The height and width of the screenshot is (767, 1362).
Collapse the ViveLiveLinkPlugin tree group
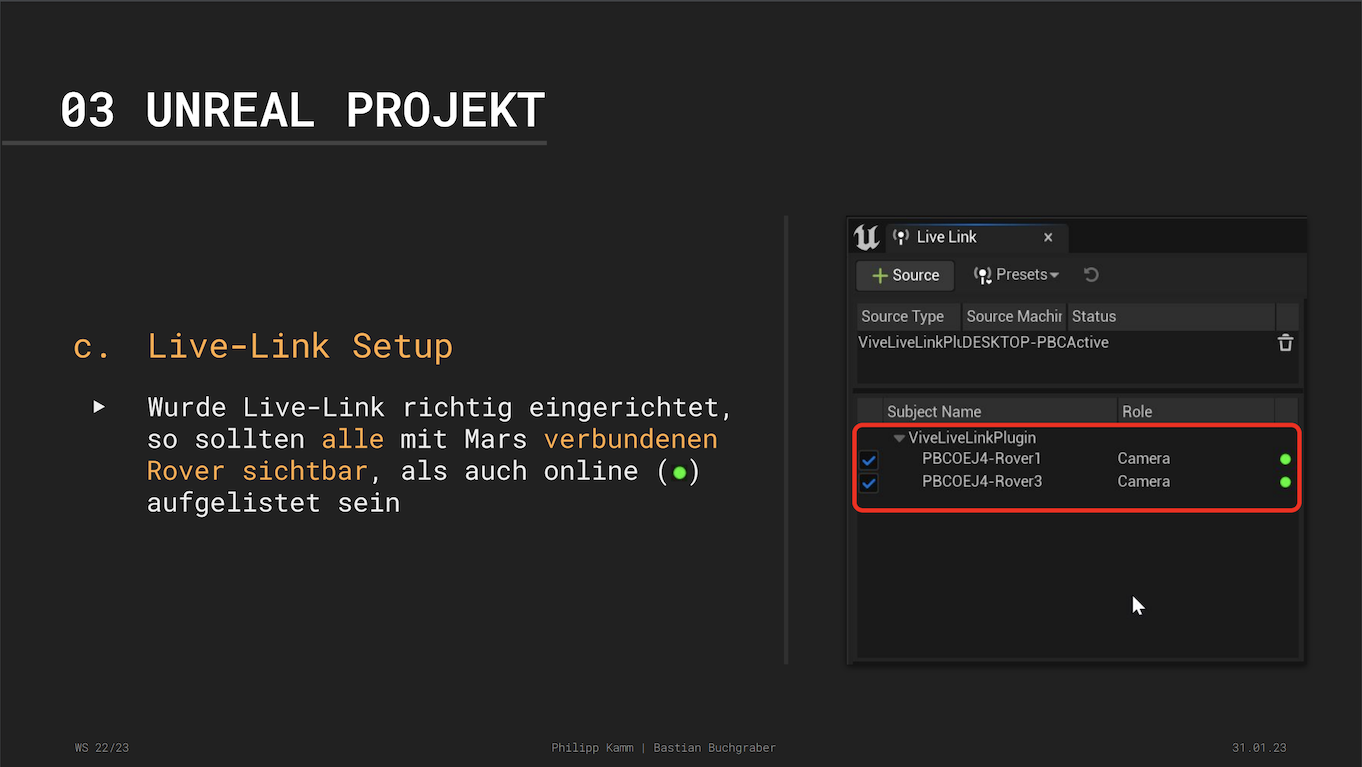pyautogui.click(x=899, y=438)
